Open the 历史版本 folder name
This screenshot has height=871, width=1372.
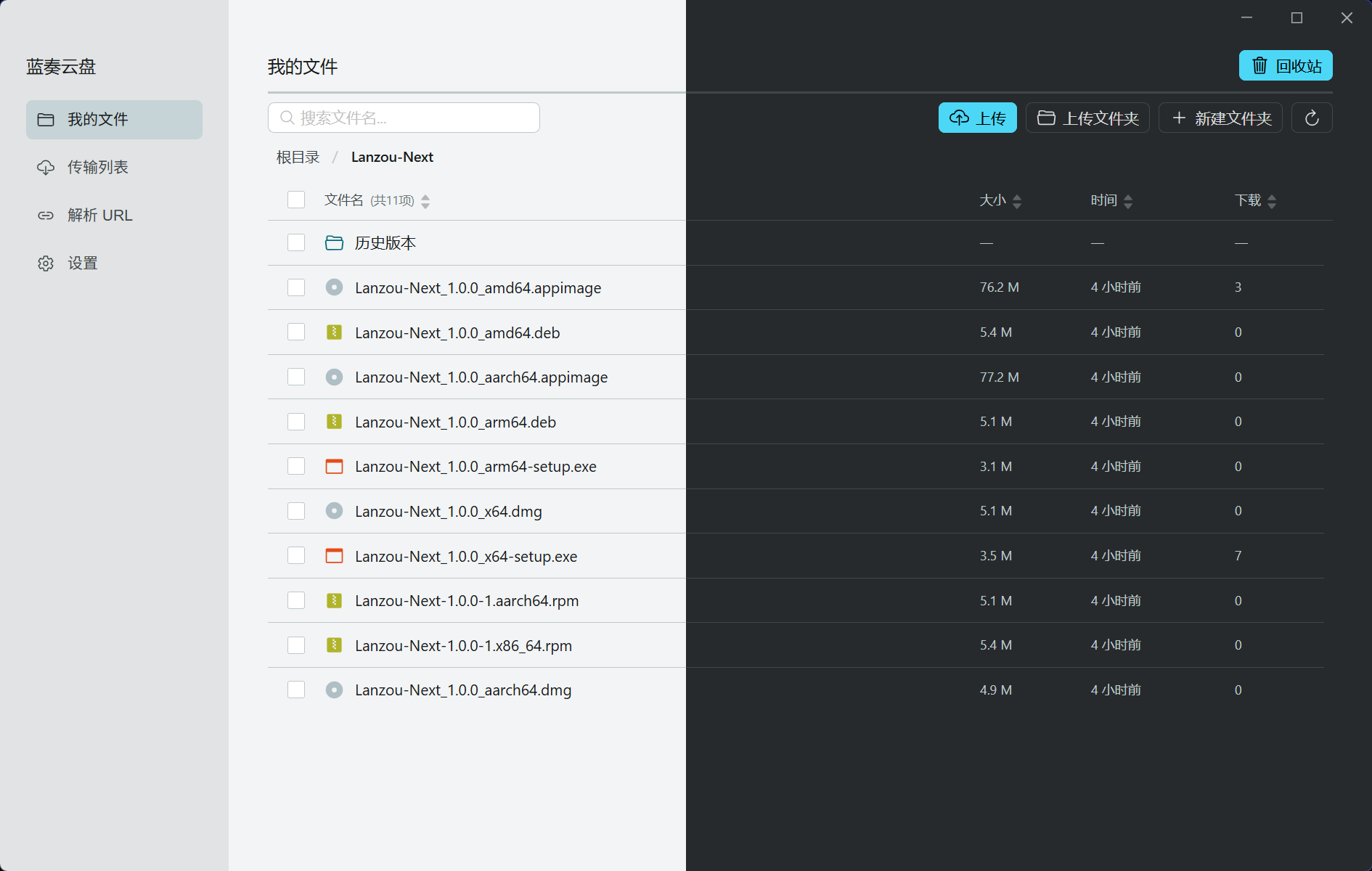tap(385, 243)
